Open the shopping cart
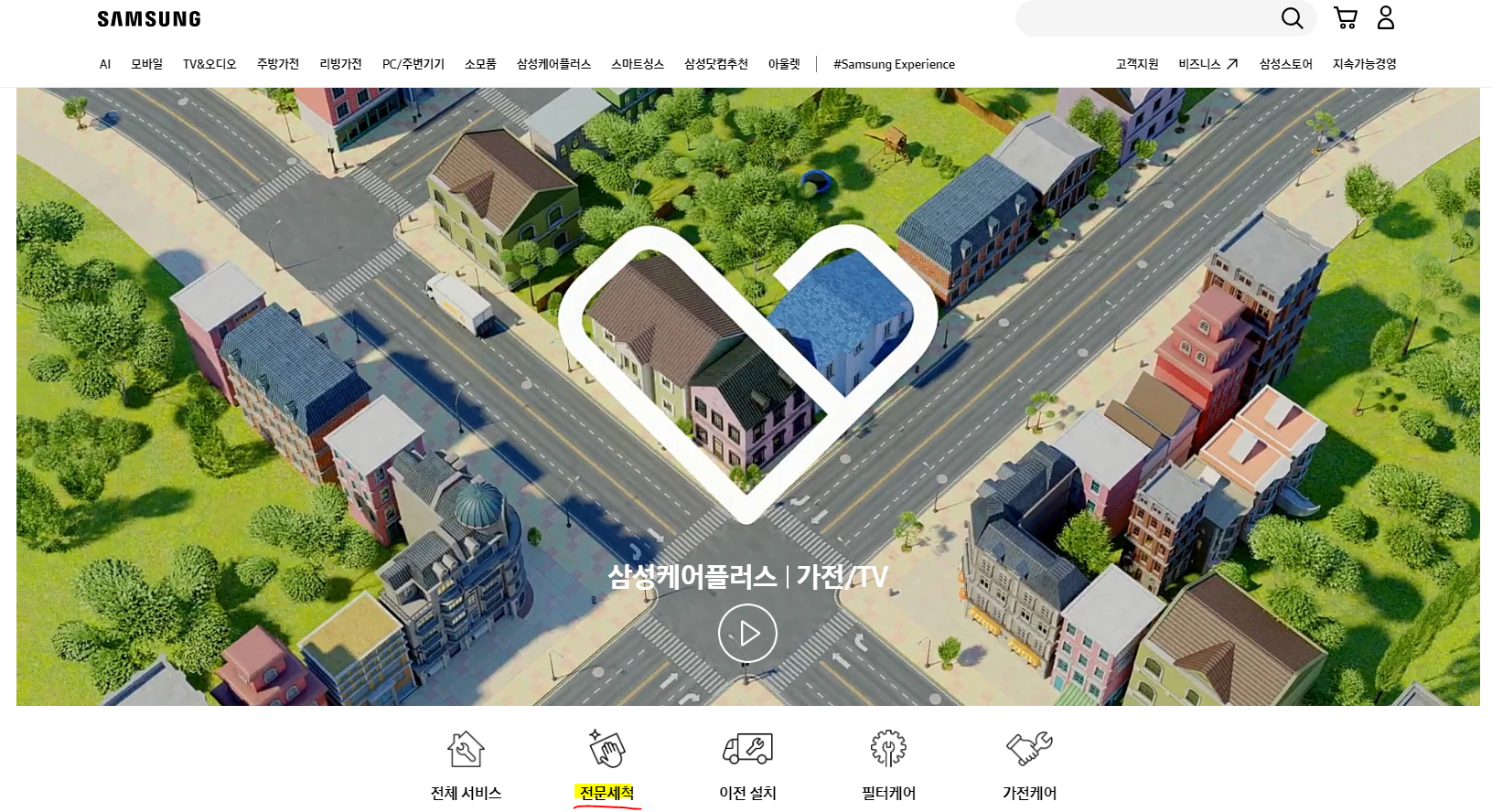Viewport: 1492px width, 812px height. tap(1345, 18)
